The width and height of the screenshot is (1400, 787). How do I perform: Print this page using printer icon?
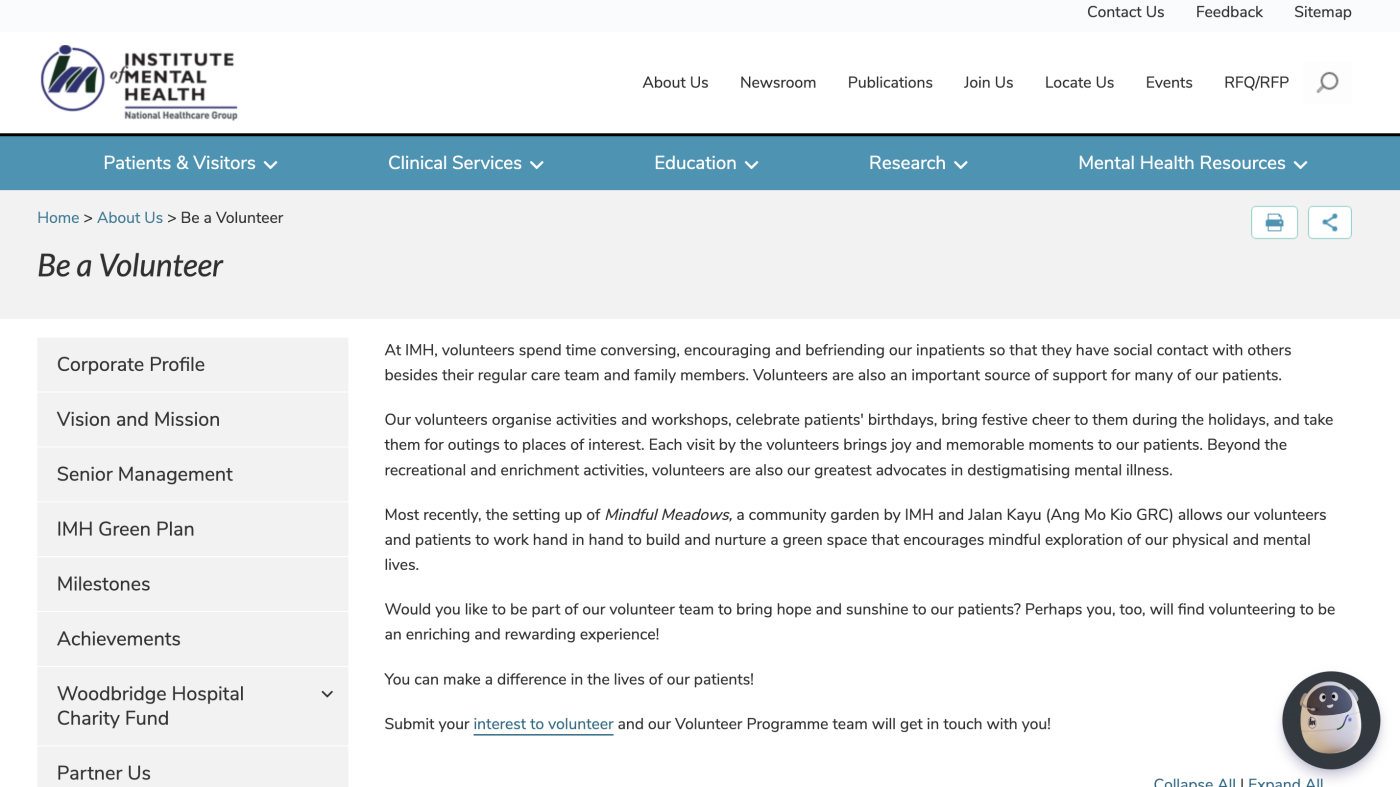coord(1274,222)
